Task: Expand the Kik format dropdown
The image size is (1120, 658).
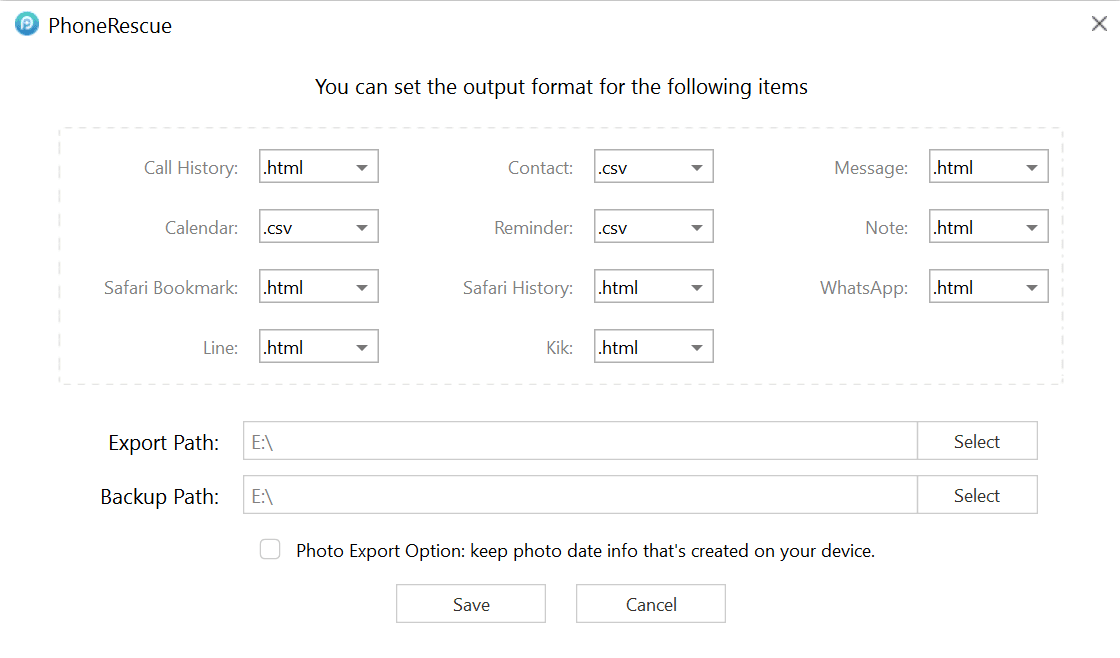Action: (654, 348)
